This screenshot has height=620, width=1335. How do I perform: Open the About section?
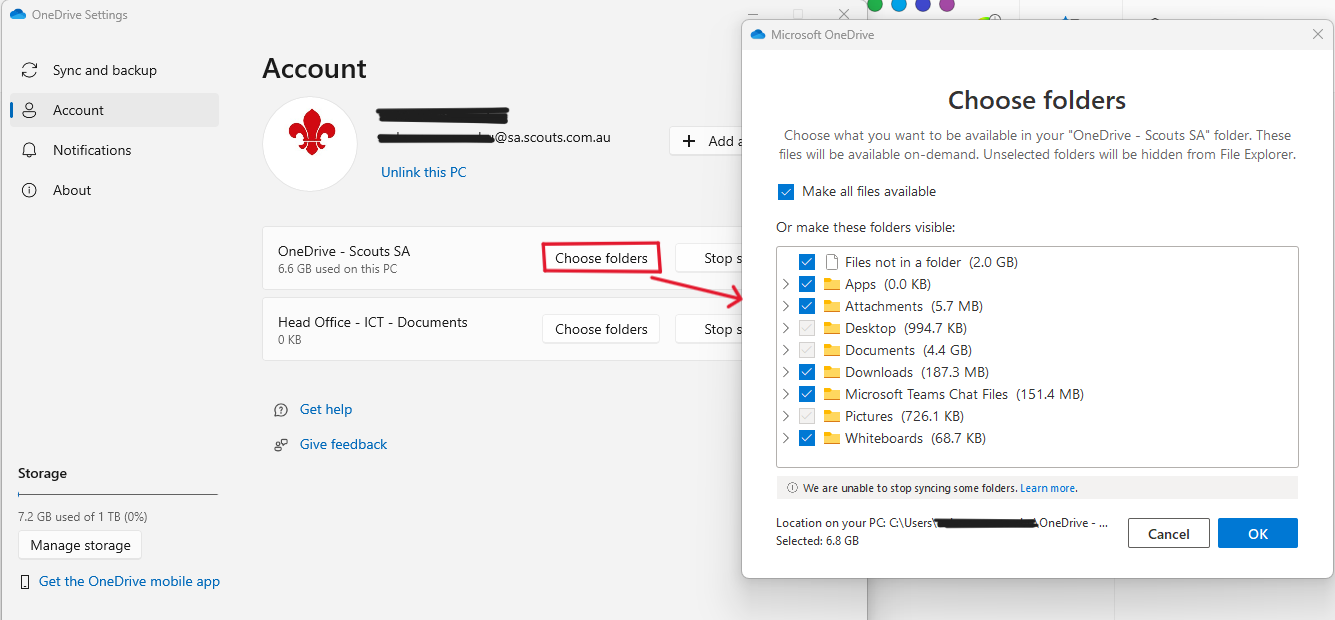[x=114, y=190]
